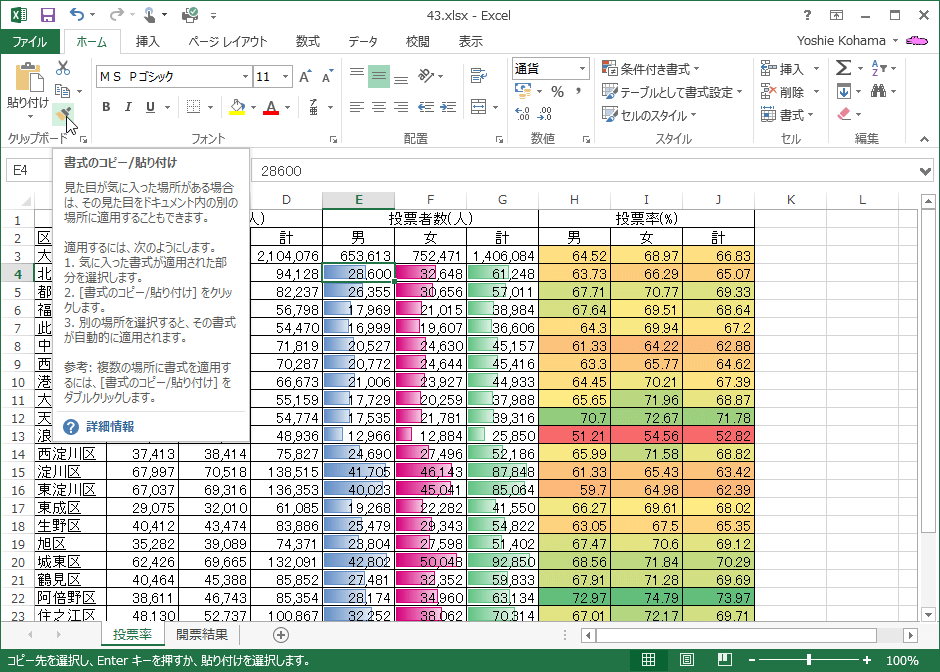Click the Fill down arrow icon
The height and width of the screenshot is (672, 940).
point(843,92)
